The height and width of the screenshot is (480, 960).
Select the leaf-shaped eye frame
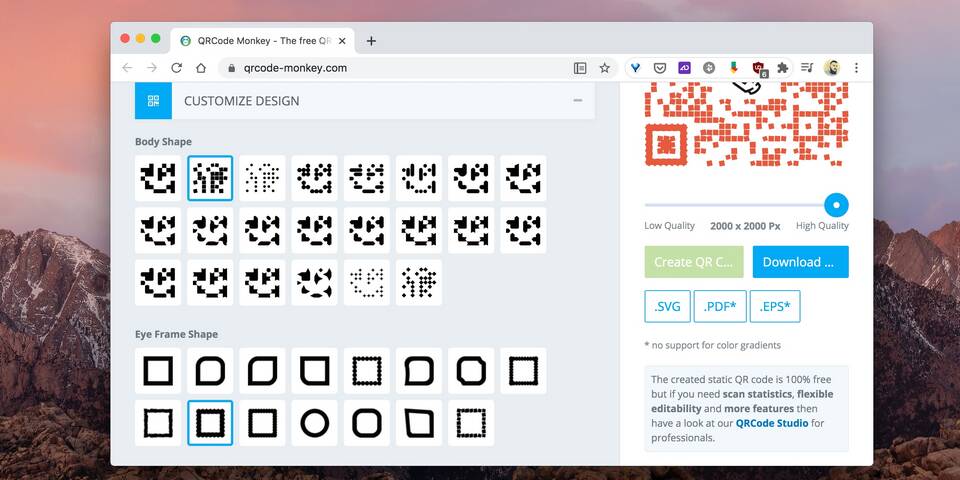pyautogui.click(x=262, y=370)
